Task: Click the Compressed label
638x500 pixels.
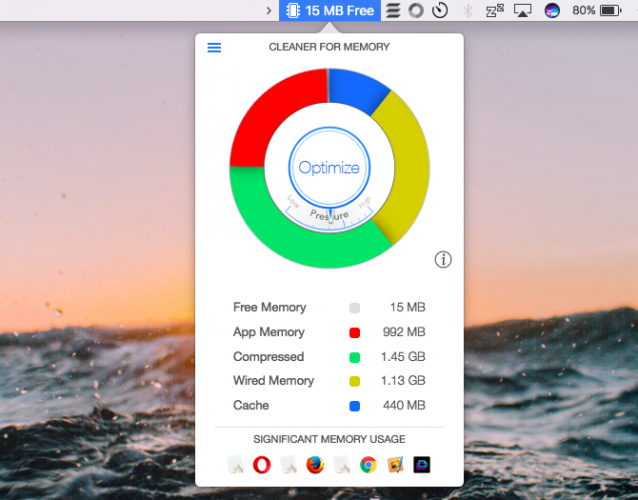Action: (269, 357)
